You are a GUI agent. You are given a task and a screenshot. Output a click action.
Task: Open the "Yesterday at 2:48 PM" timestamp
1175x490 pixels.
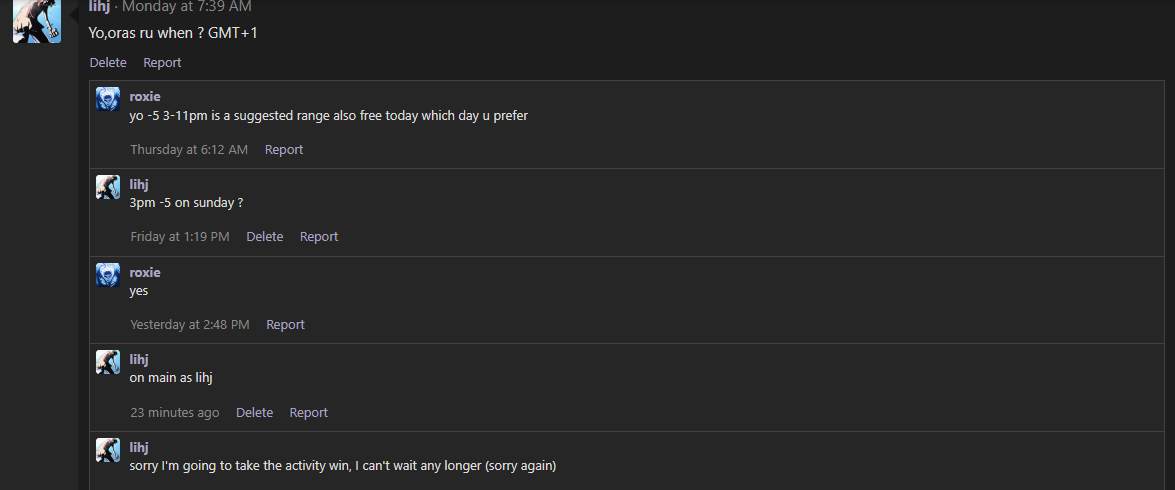pos(190,324)
